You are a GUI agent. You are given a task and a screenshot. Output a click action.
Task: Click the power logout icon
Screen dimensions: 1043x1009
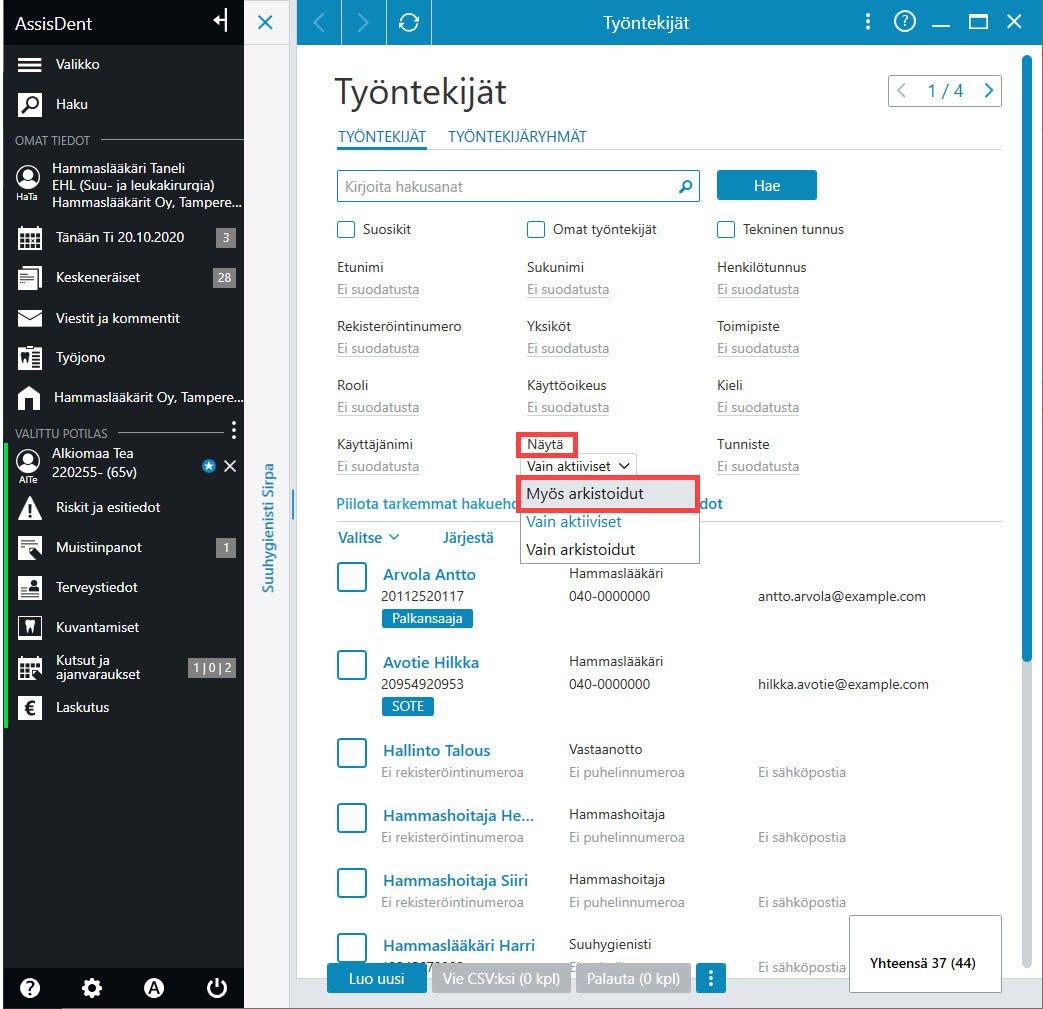[217, 988]
